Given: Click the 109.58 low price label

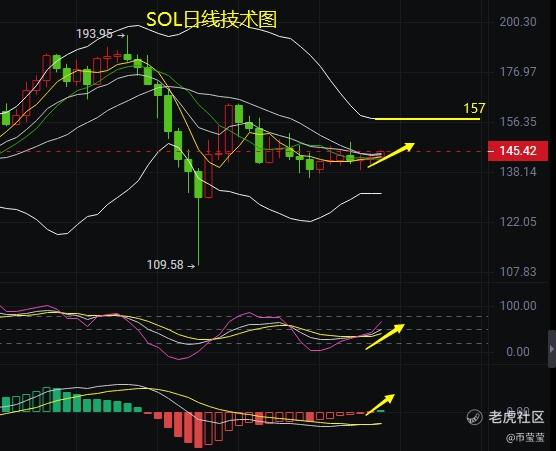Looking at the screenshot, I should click(165, 265).
